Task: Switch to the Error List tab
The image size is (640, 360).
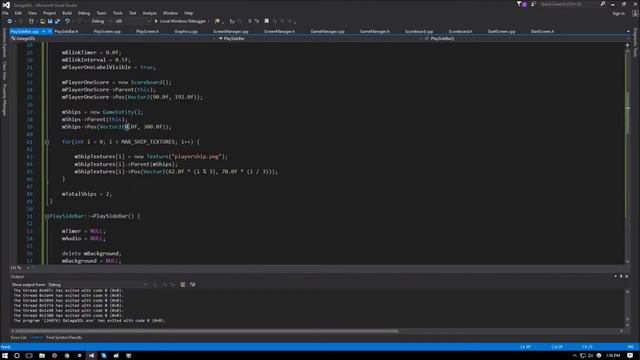Action: click(18, 338)
